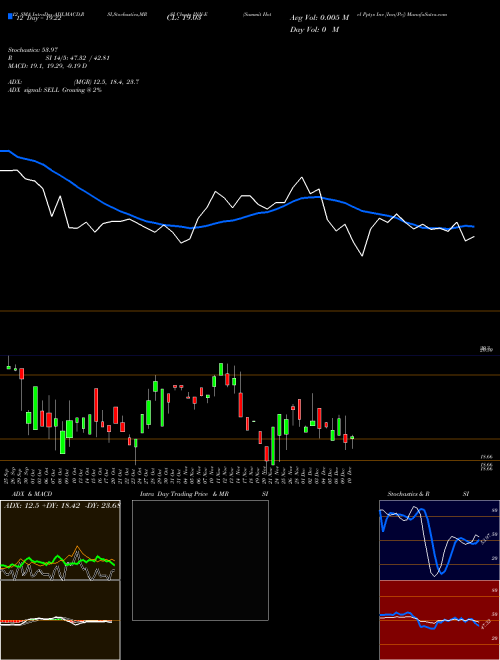Click the tallest green candle near the chart low
The image size is (500, 660).
click(x=273, y=446)
